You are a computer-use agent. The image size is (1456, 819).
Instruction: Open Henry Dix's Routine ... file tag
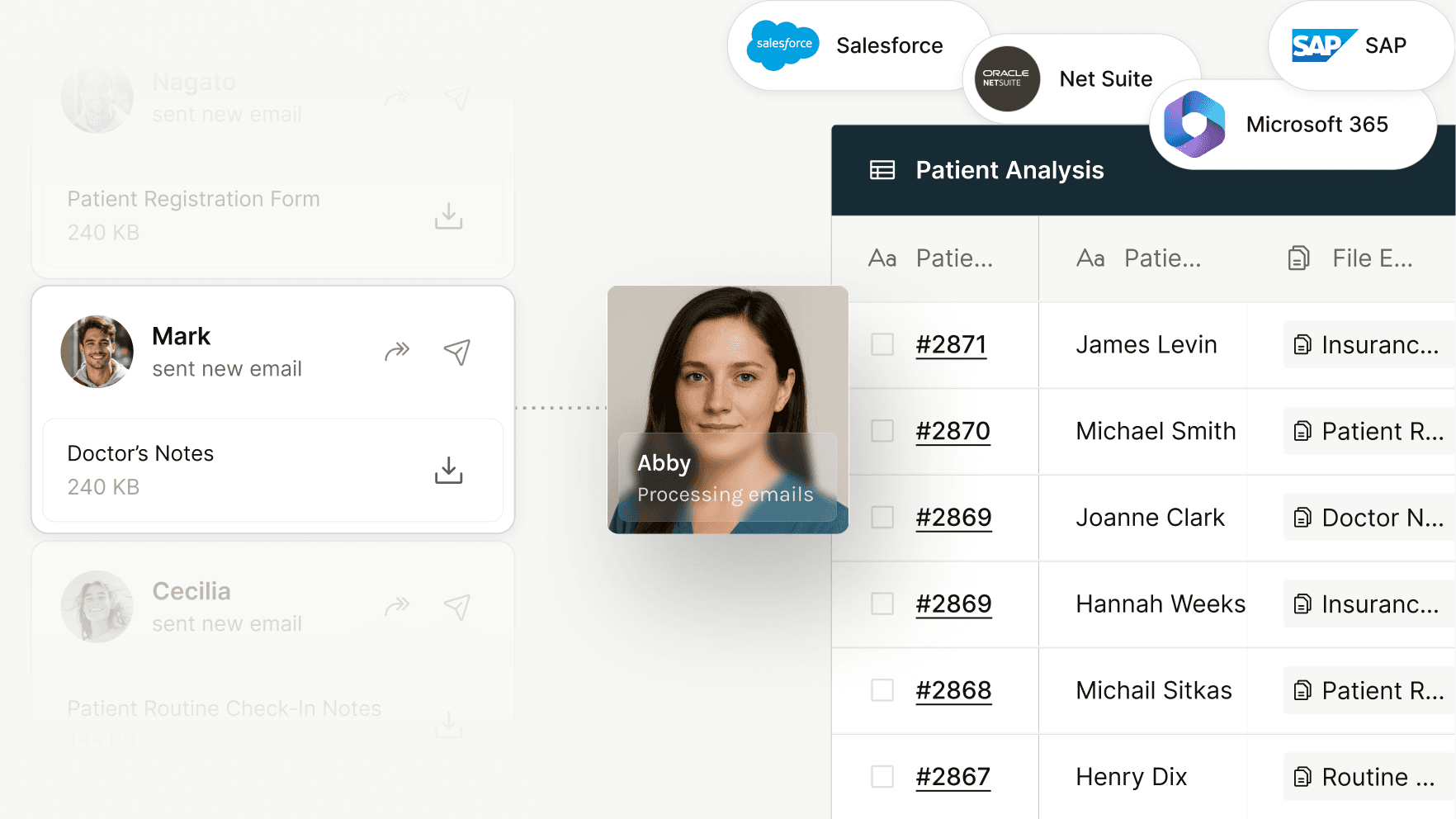[1369, 777]
